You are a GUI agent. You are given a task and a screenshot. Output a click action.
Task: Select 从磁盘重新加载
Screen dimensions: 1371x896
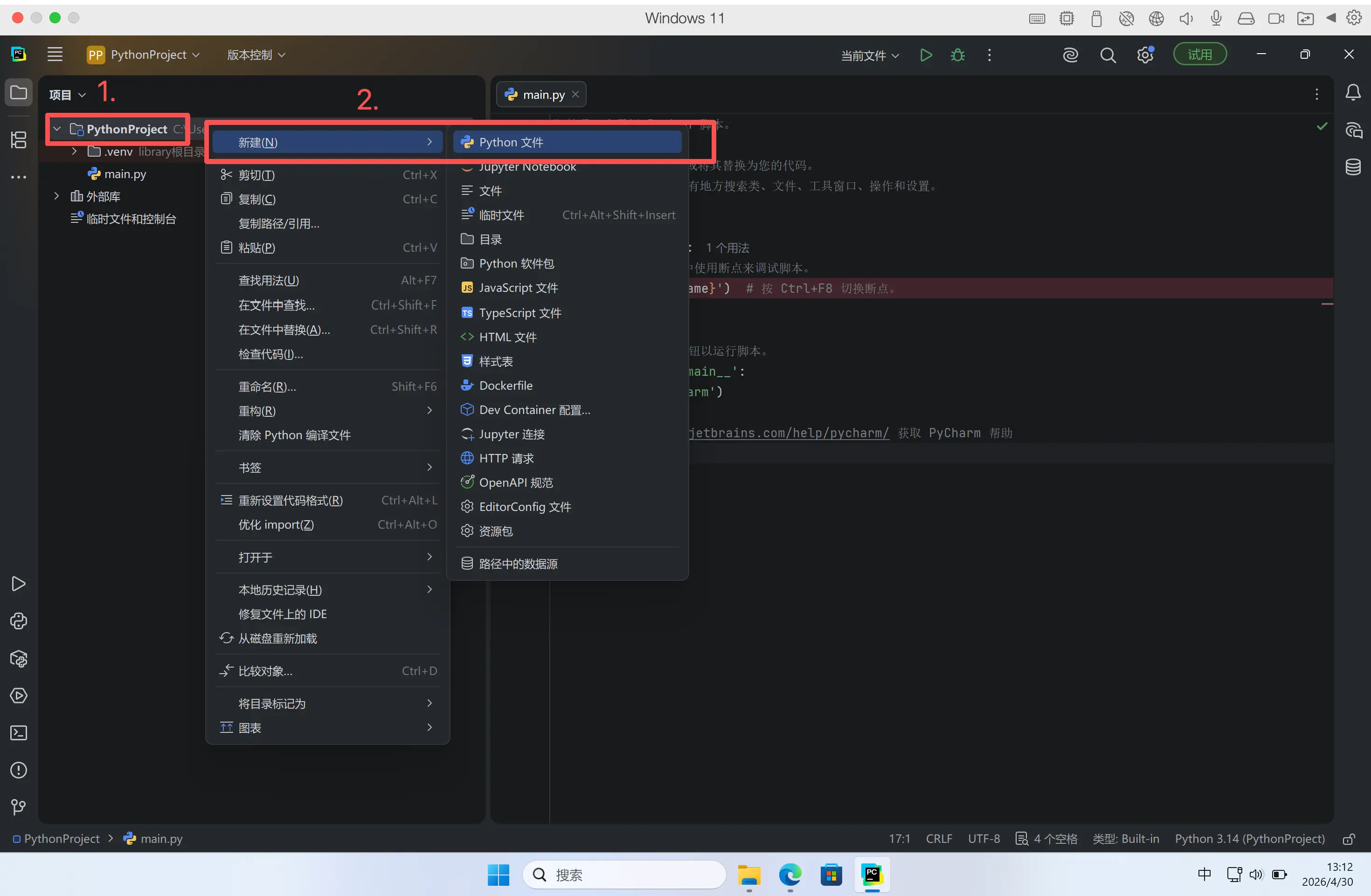click(x=327, y=638)
